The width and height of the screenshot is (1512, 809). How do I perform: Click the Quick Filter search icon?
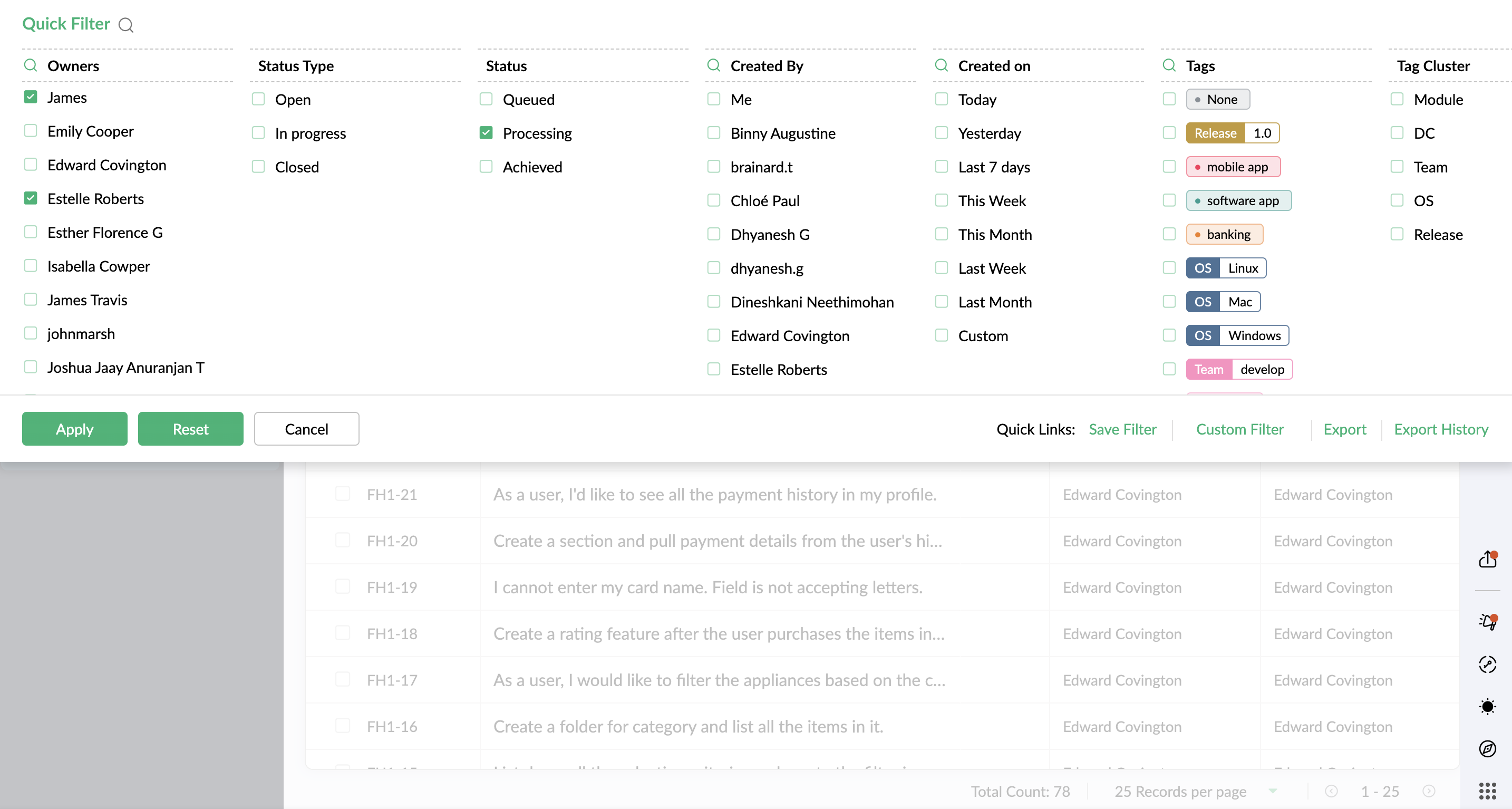(x=126, y=25)
